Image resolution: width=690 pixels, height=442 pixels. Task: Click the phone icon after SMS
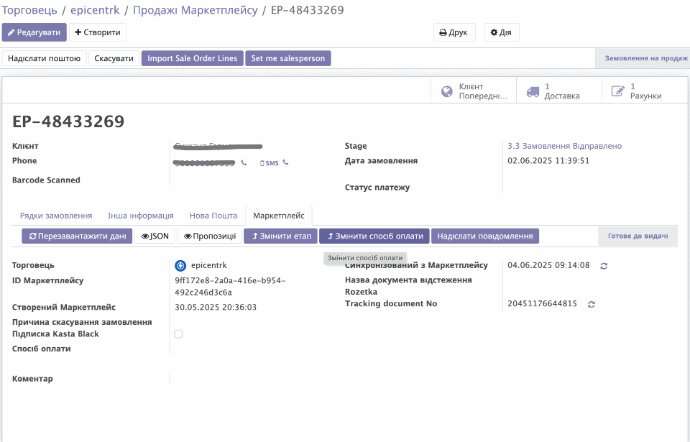click(286, 162)
